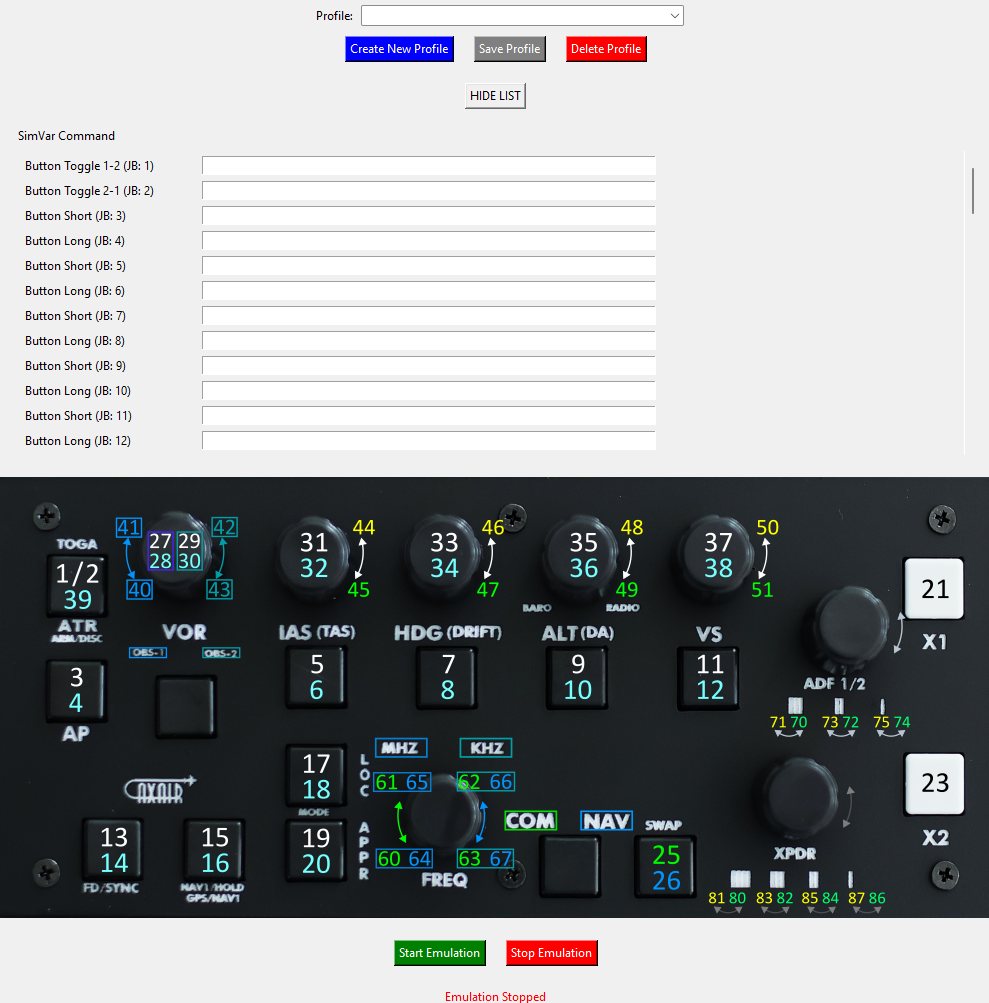Viewport: 989px width, 1003px height.
Task: Click the OBS selector button under VOR
Action: (x=186, y=707)
